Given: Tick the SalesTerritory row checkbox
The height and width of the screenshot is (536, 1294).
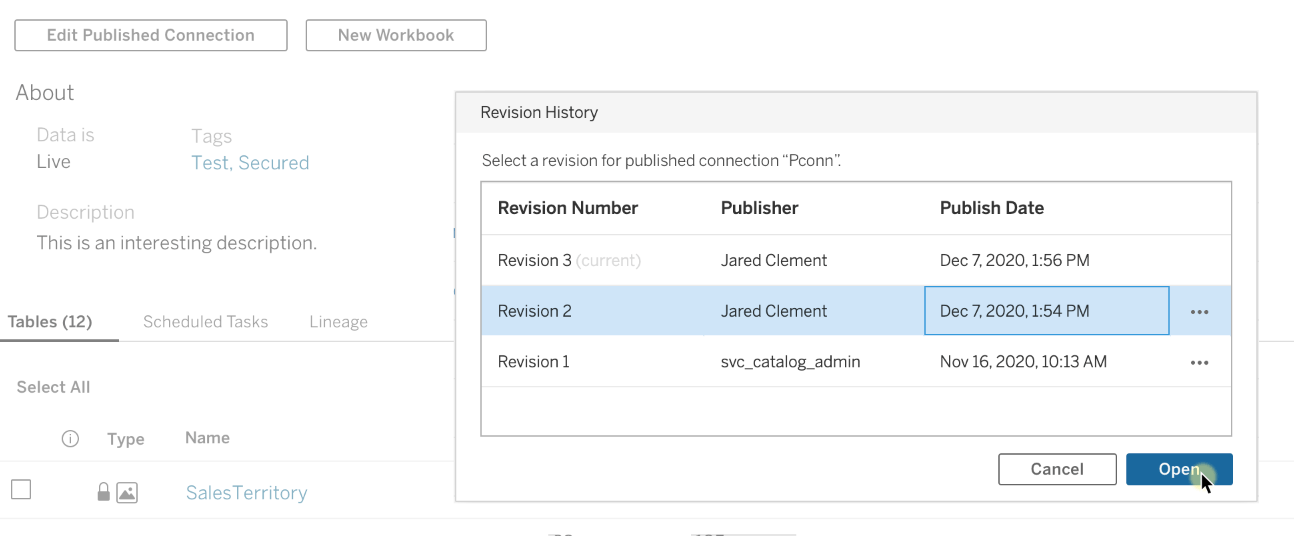Looking at the screenshot, I should click(x=21, y=490).
